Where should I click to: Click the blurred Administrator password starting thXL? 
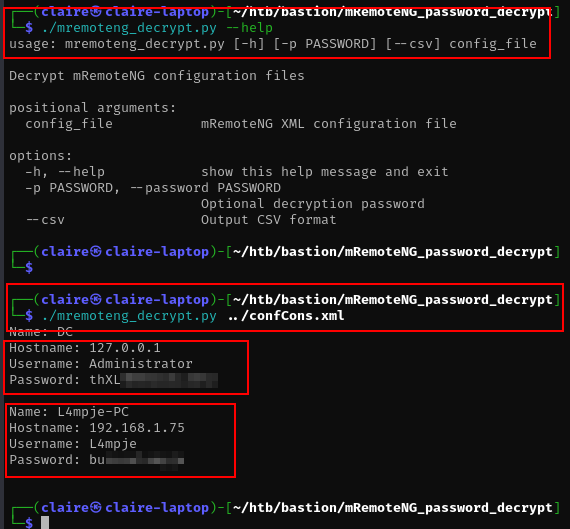click(153, 380)
